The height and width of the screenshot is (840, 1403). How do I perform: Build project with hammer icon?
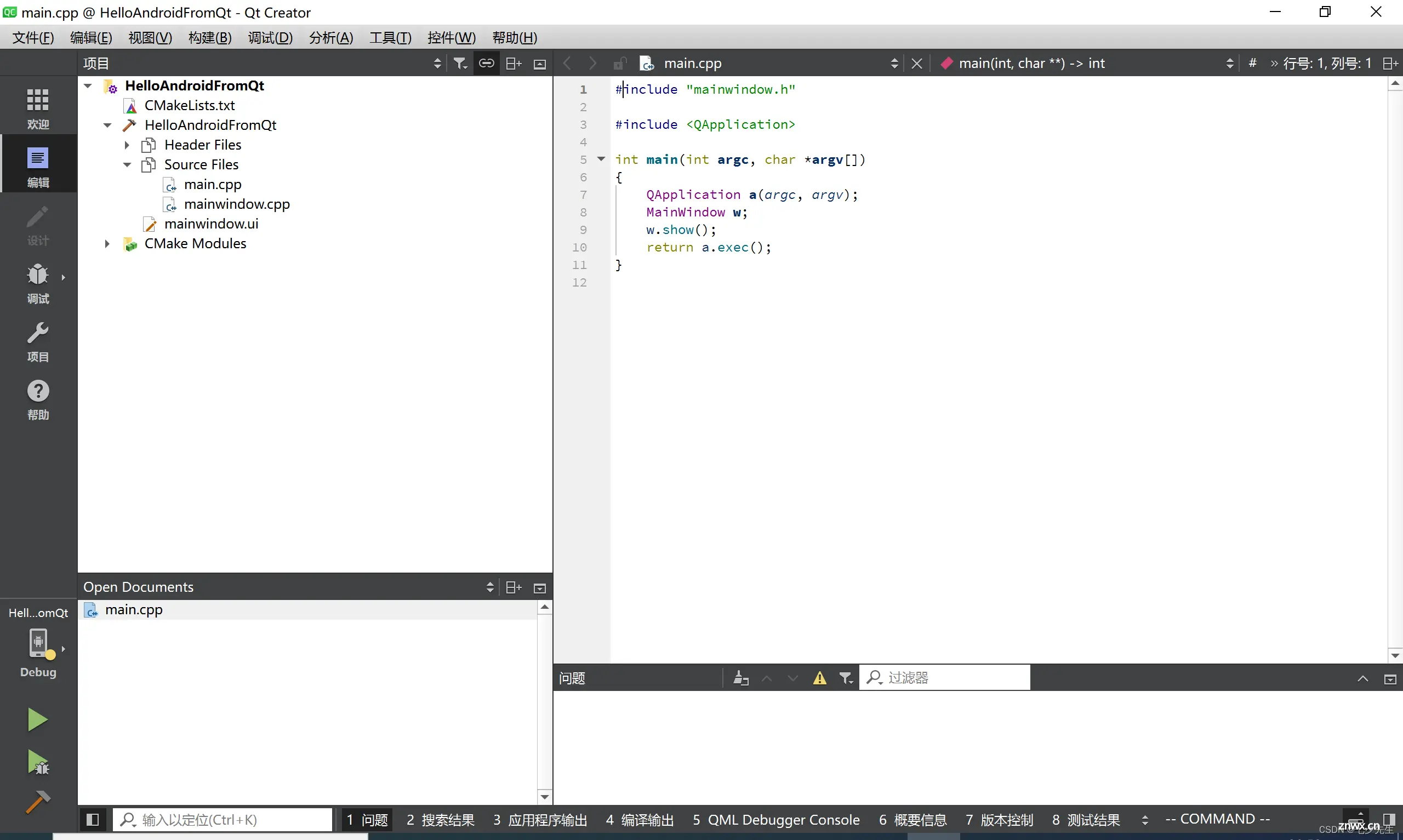click(x=37, y=802)
